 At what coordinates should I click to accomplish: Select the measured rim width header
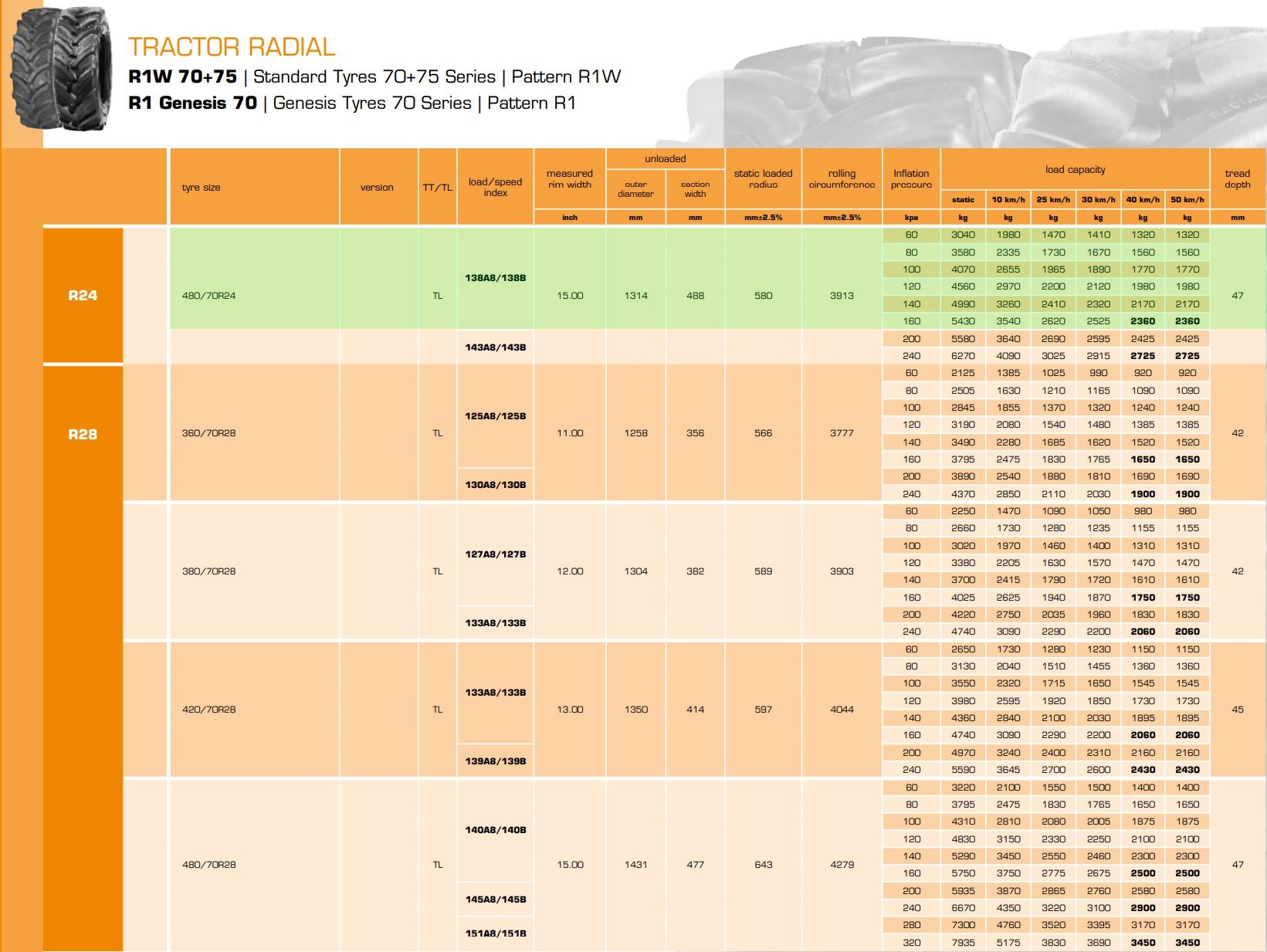pyautogui.click(x=570, y=179)
